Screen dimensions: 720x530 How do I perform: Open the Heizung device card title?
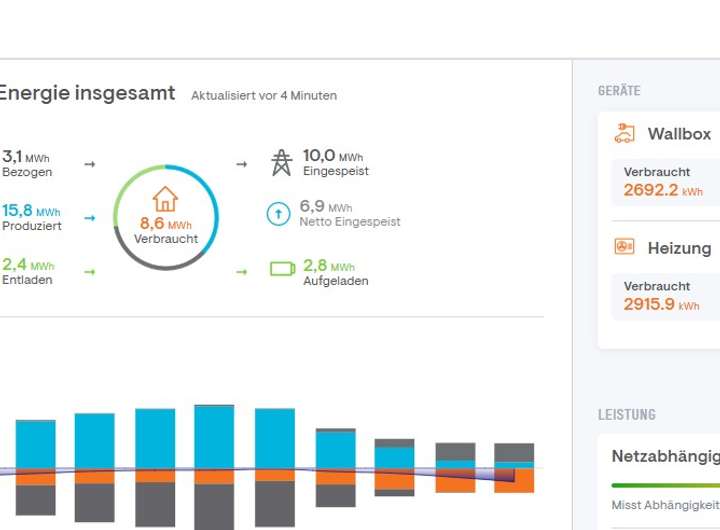tap(679, 248)
